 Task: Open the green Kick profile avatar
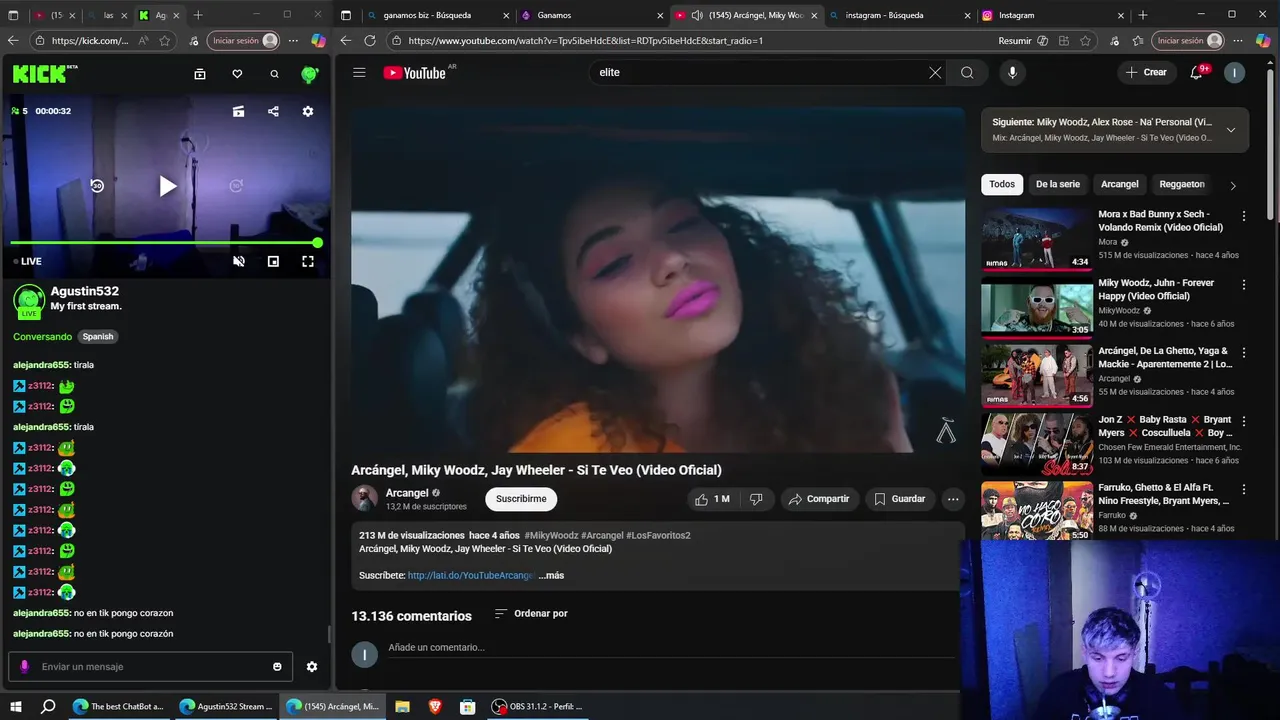pyautogui.click(x=310, y=74)
